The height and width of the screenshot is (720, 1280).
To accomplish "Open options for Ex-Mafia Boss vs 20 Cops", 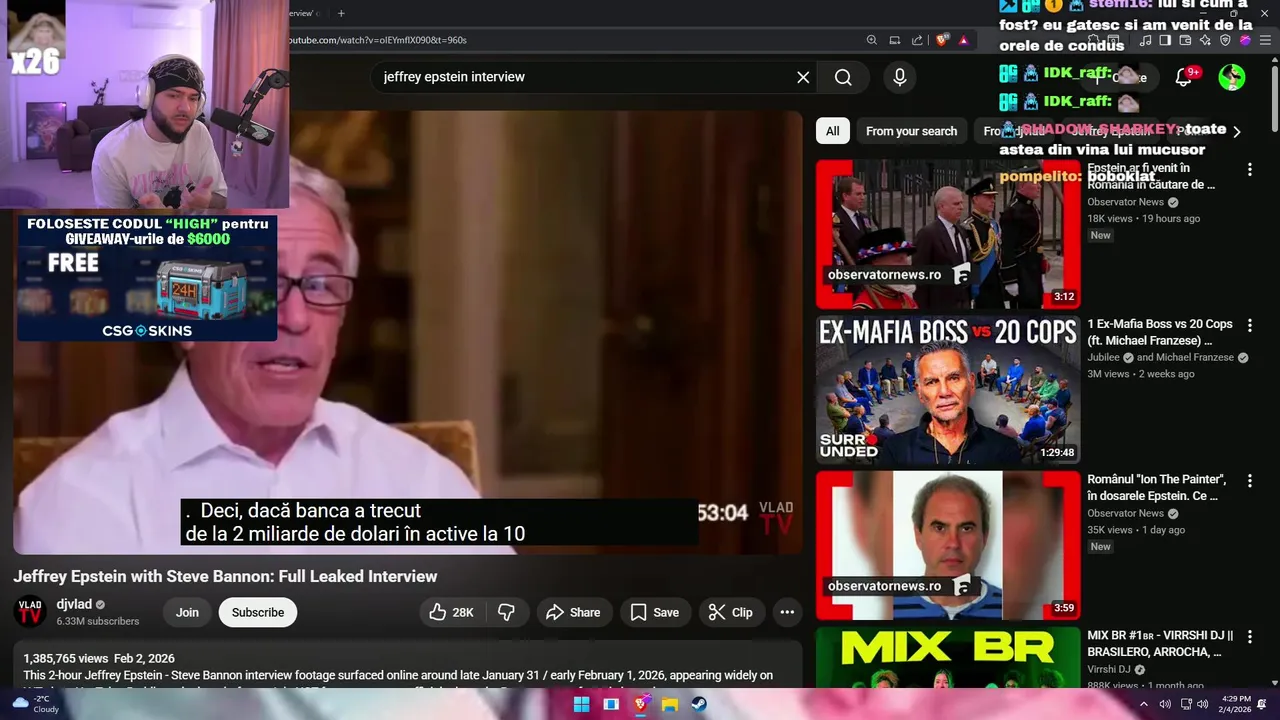I will (x=1249, y=326).
